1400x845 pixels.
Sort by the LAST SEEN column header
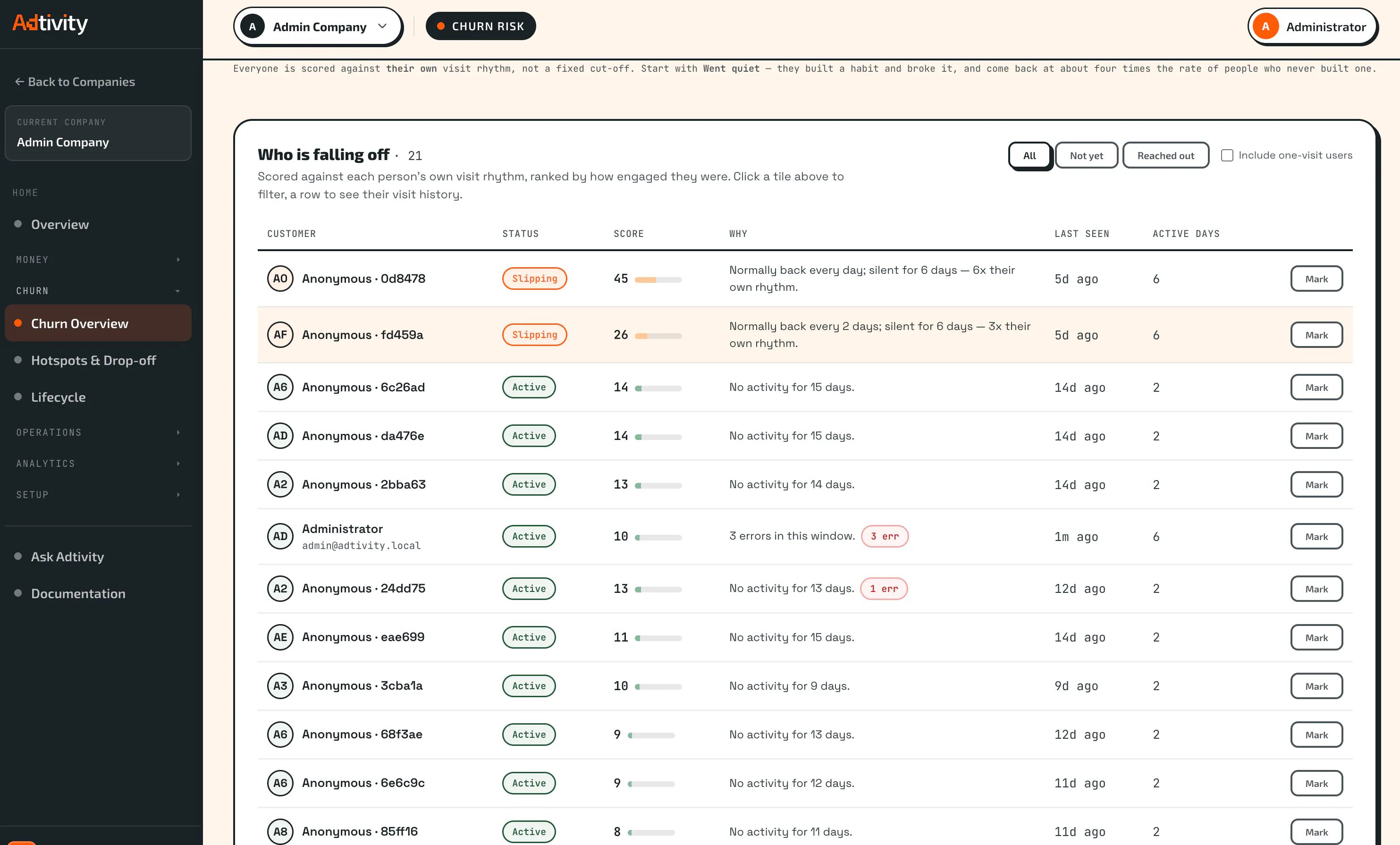(x=1082, y=234)
